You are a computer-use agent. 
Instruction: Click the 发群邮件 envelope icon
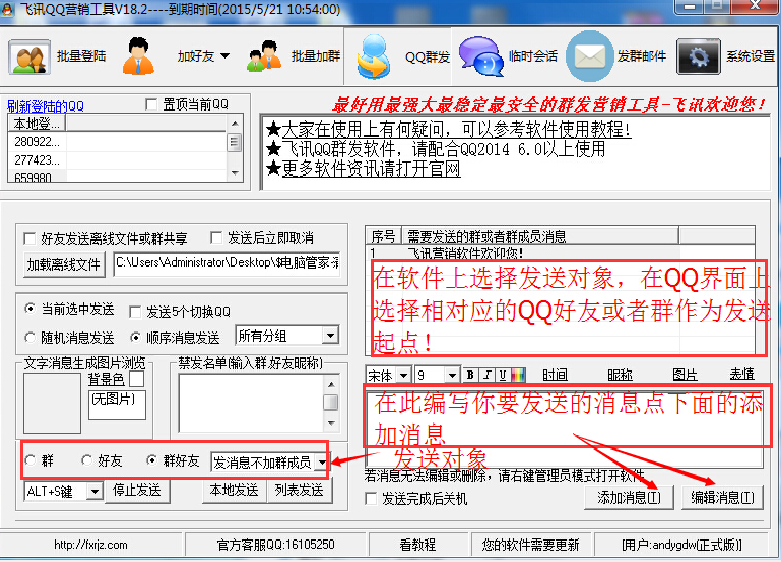[590, 56]
